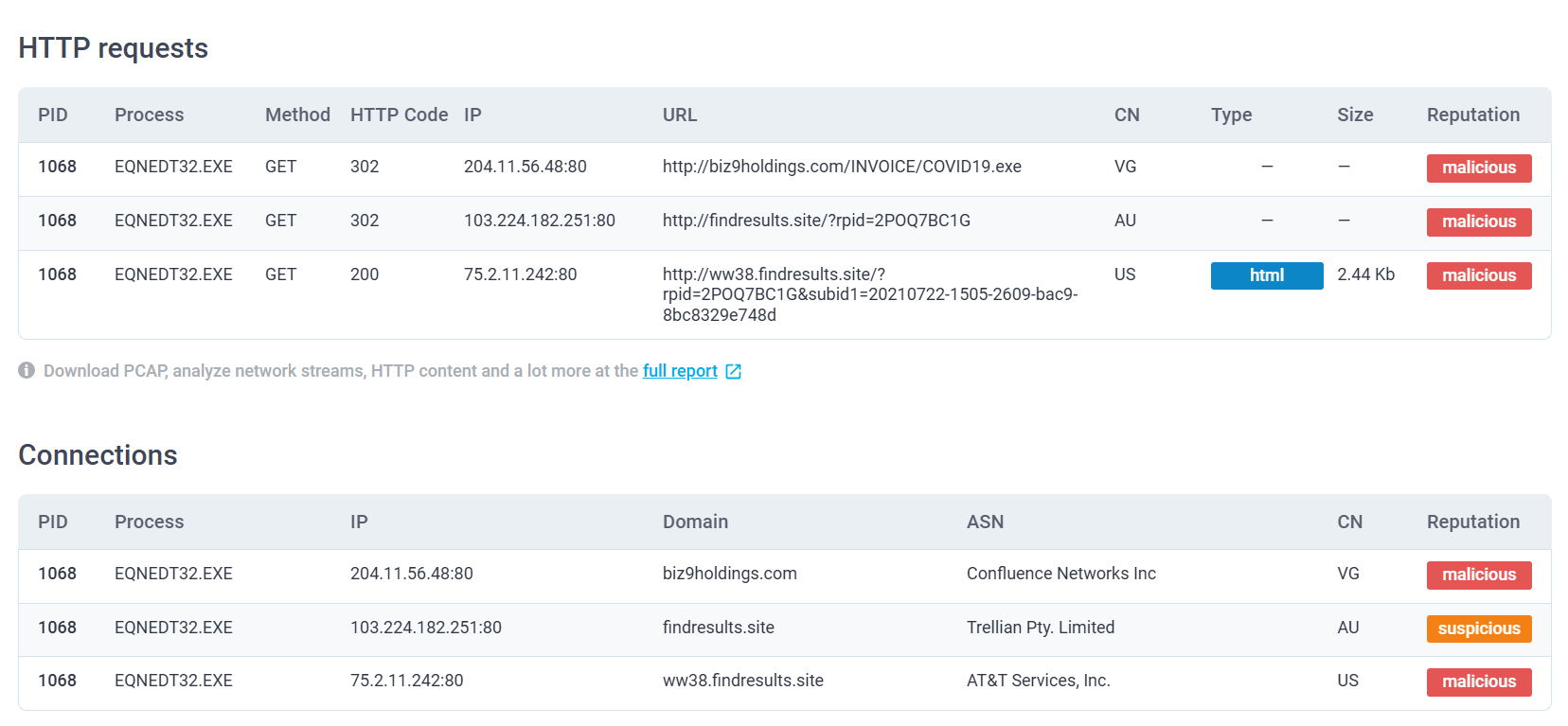Click the Method column header
The height and width of the screenshot is (726, 1568).
297,115
